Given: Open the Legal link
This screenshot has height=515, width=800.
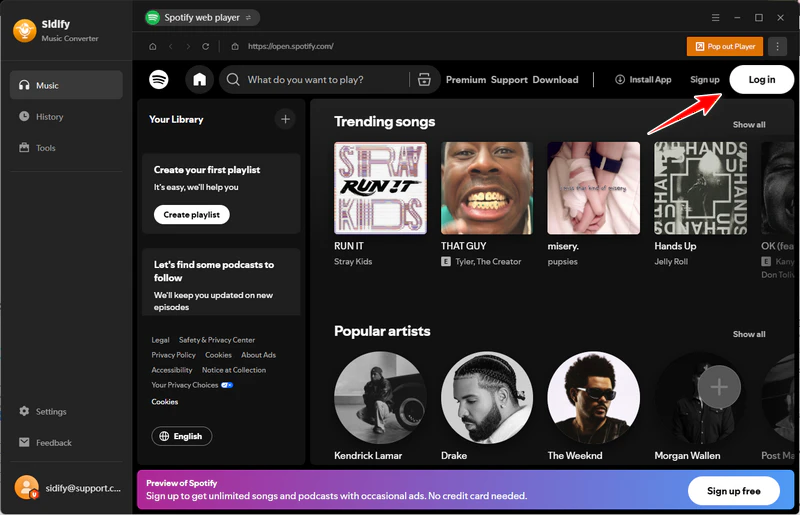Looking at the screenshot, I should (160, 340).
